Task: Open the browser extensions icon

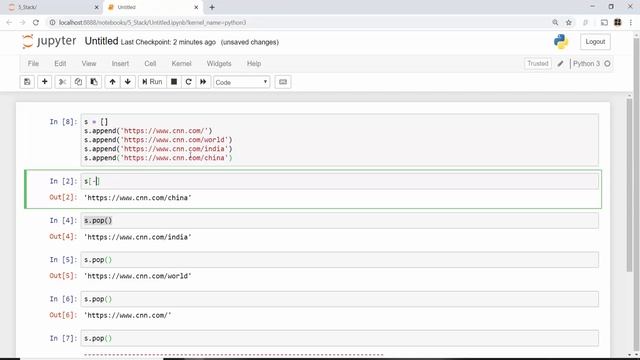Action: coord(618,22)
